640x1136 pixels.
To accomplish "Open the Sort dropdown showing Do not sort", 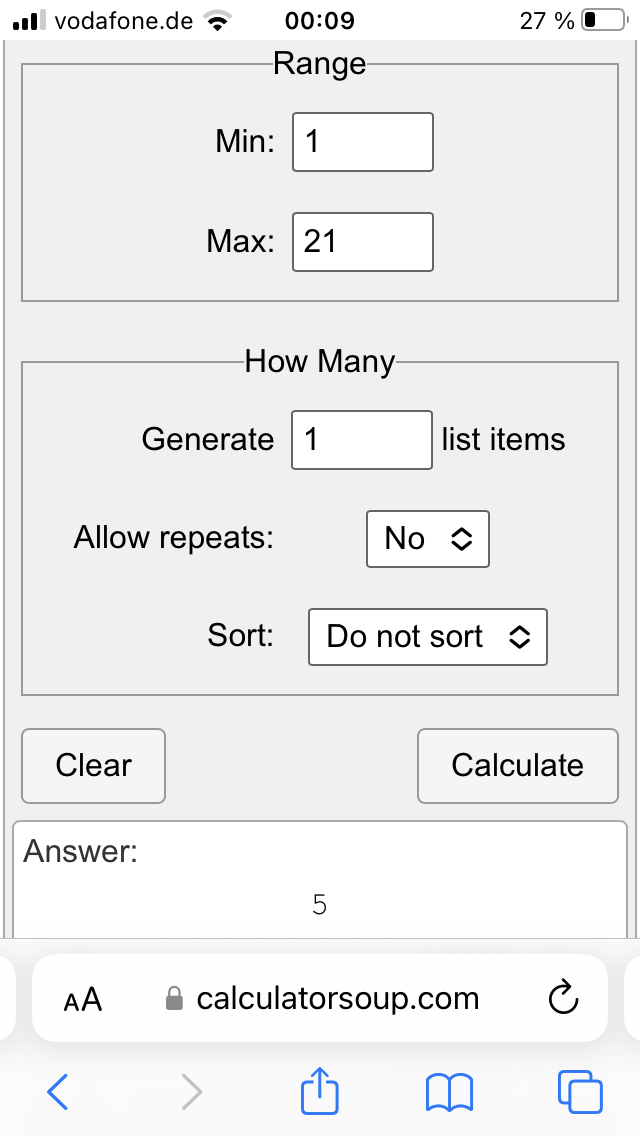I will [x=428, y=637].
